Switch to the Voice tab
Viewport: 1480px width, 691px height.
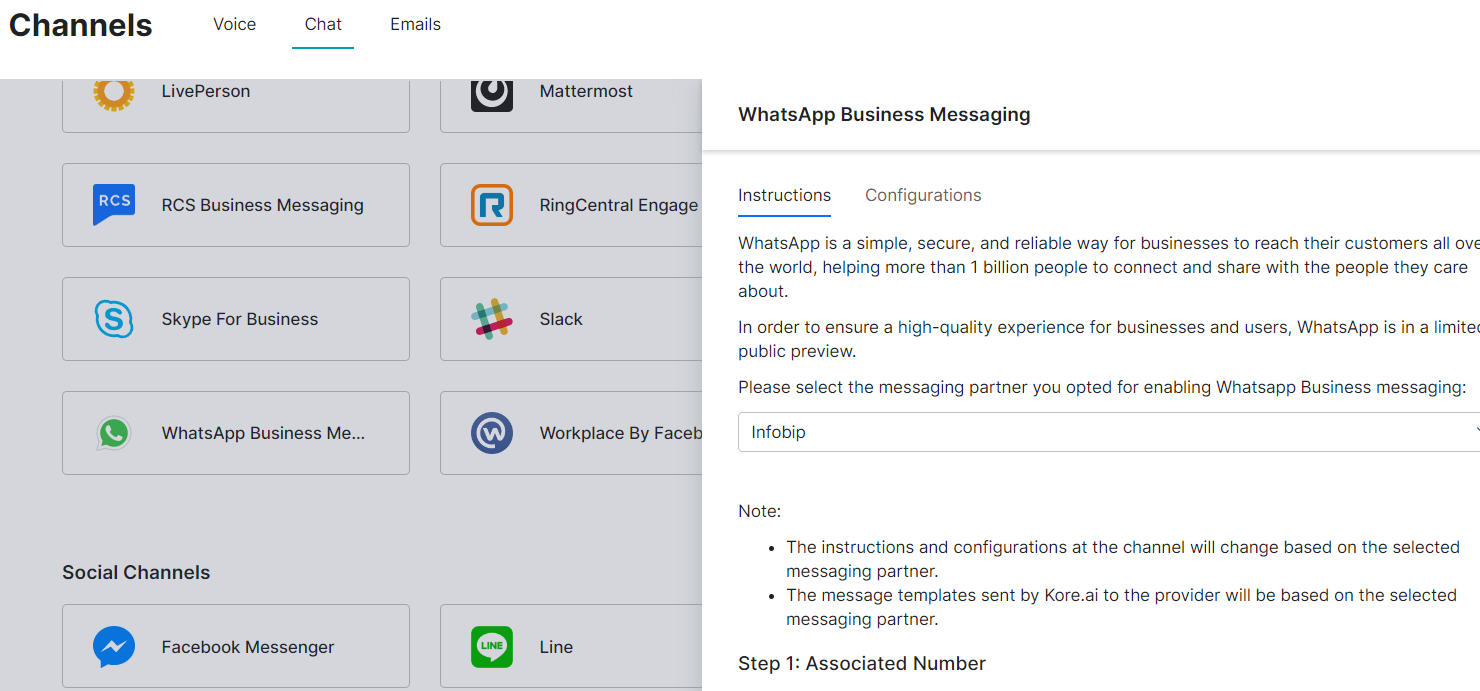(235, 24)
